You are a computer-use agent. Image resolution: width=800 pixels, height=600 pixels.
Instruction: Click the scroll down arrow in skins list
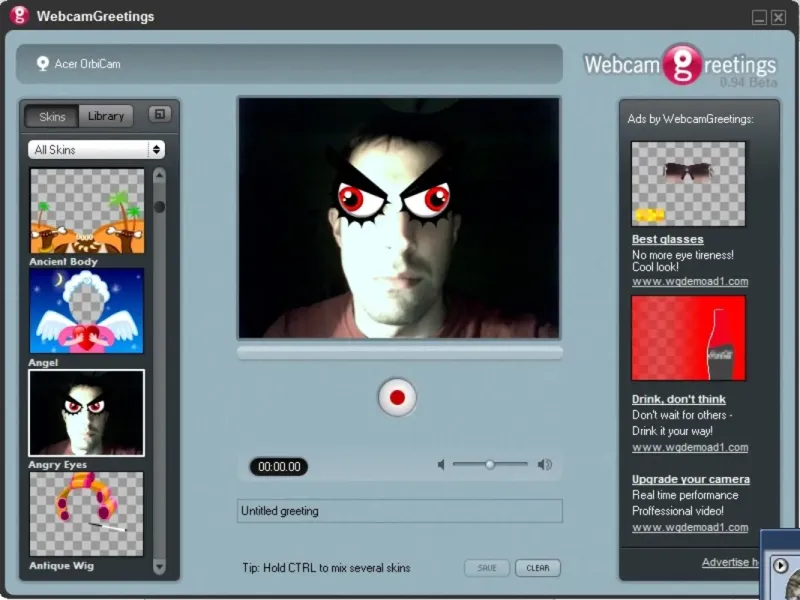(x=159, y=566)
